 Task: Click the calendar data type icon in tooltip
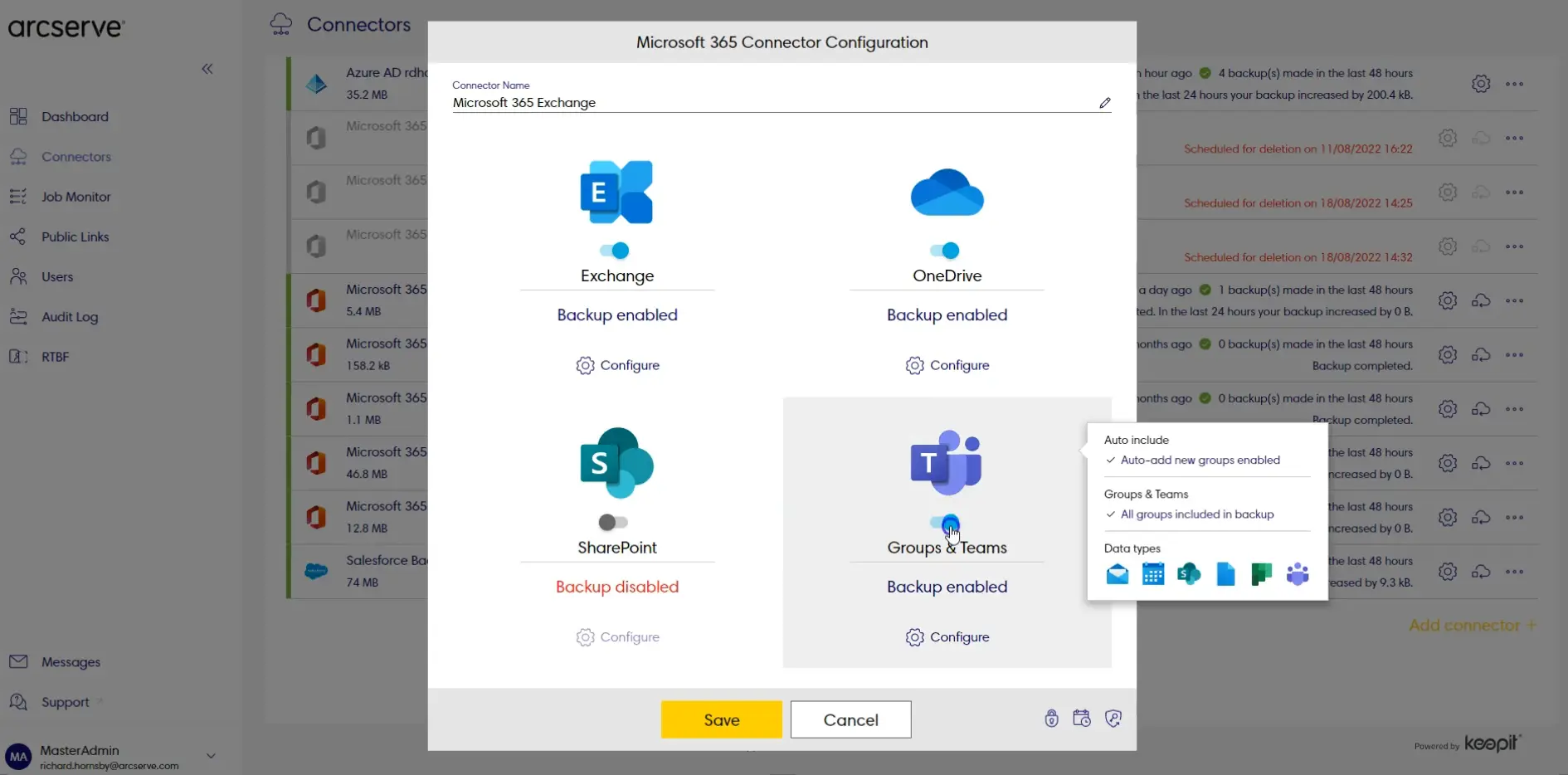pyautogui.click(x=1153, y=573)
